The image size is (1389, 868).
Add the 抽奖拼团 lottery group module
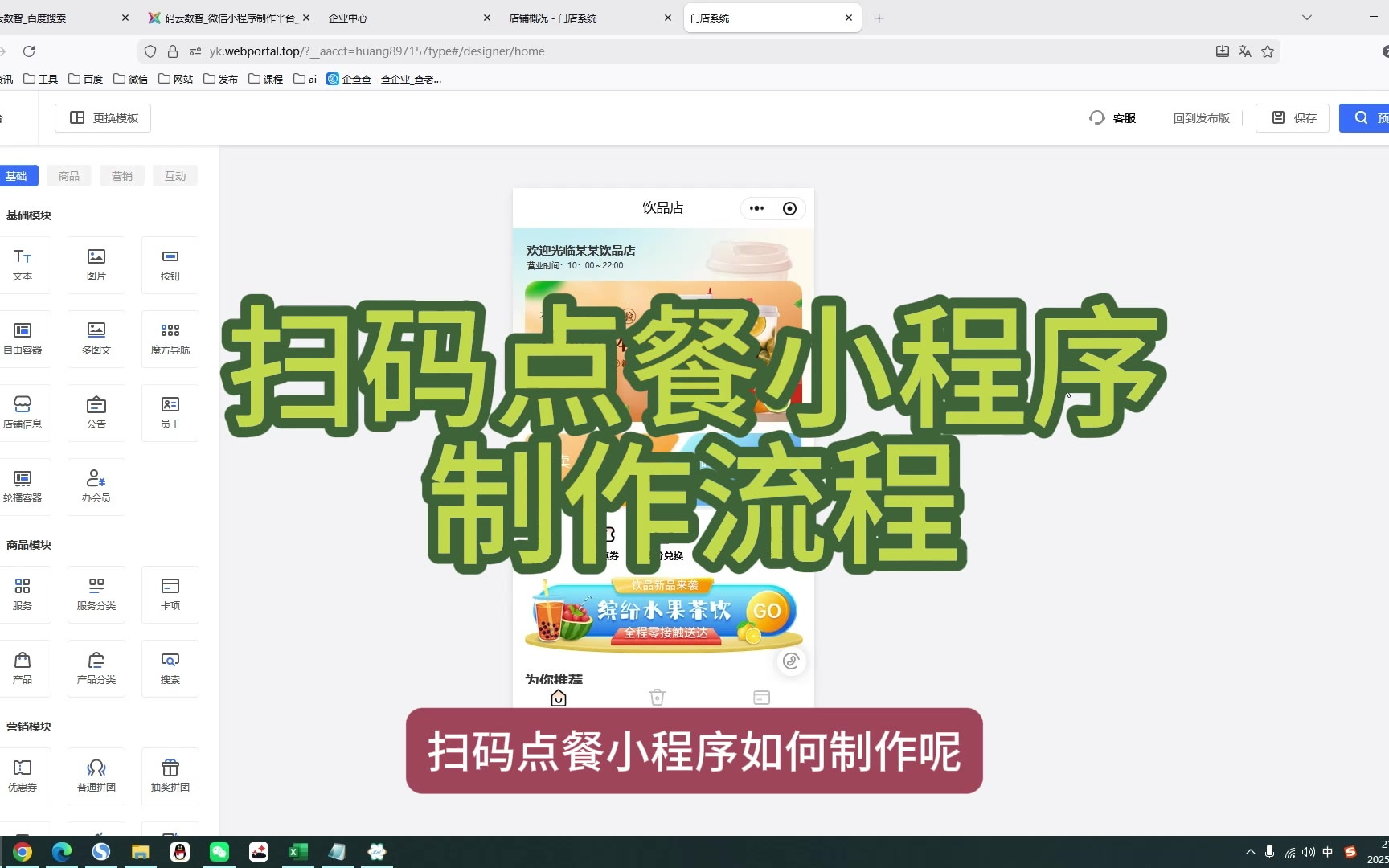click(170, 776)
